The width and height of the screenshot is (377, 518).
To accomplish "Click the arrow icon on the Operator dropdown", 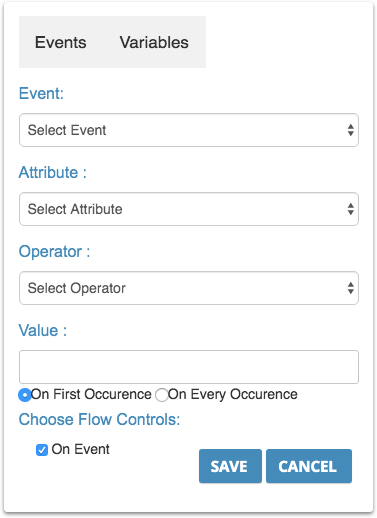I will click(x=350, y=288).
